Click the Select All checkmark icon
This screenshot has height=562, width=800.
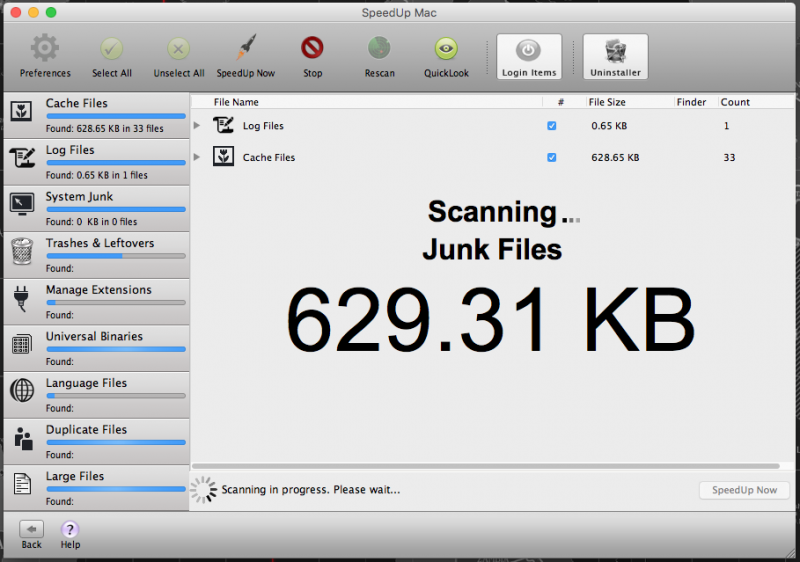[x=111, y=49]
